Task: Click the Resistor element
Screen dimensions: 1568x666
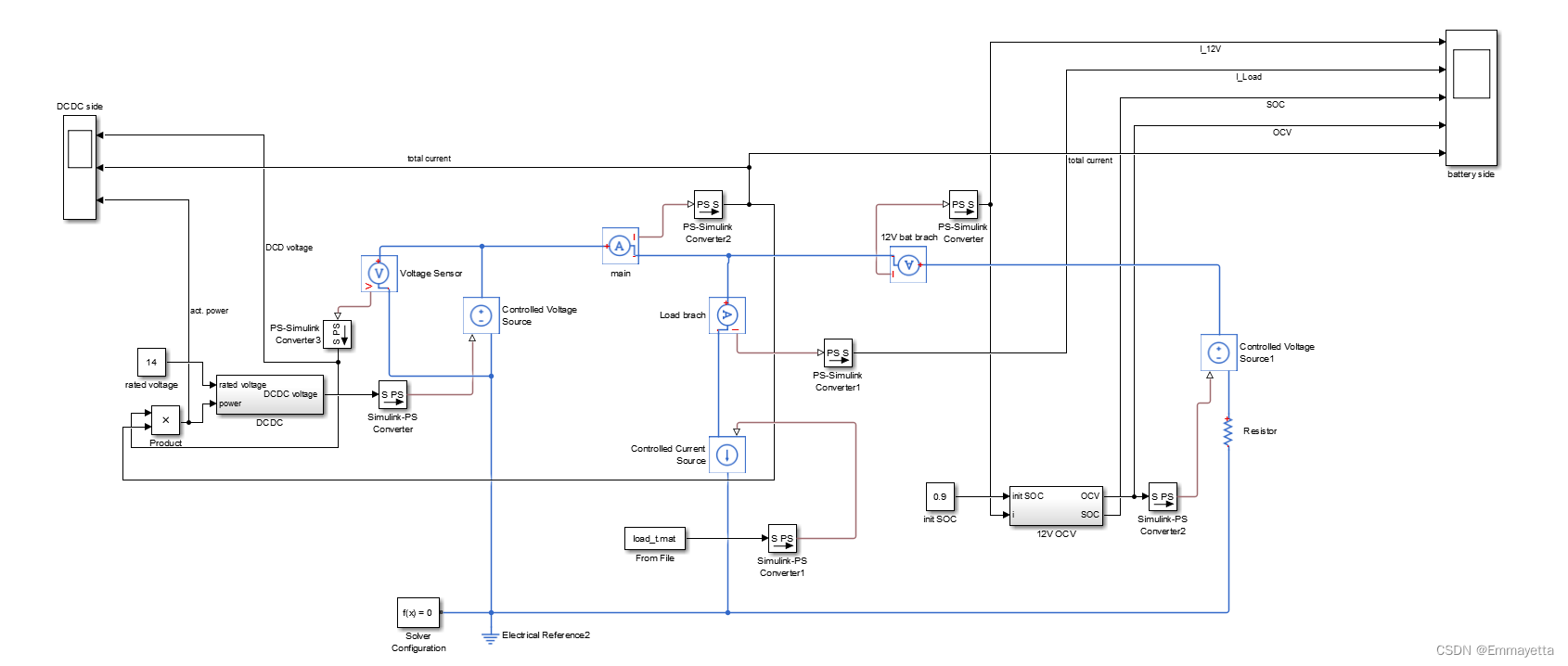Action: click(1227, 432)
